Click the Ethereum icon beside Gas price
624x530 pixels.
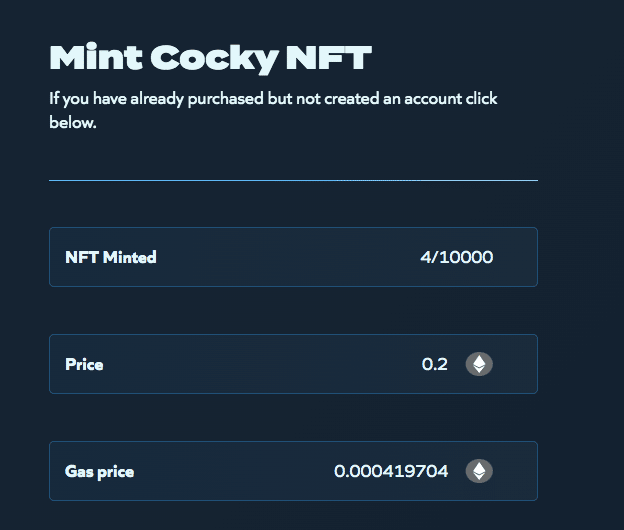(479, 471)
